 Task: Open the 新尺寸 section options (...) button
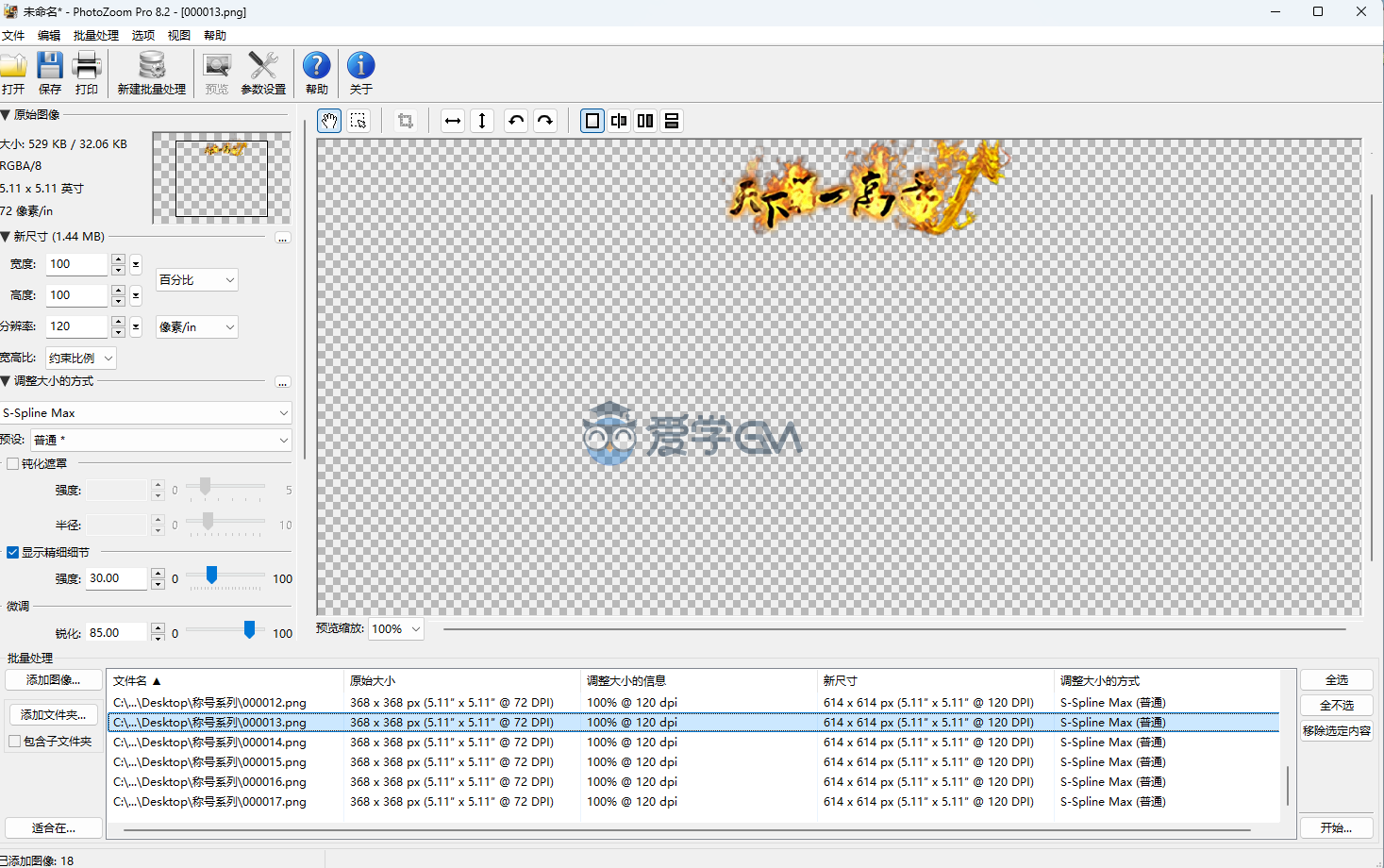[282, 238]
